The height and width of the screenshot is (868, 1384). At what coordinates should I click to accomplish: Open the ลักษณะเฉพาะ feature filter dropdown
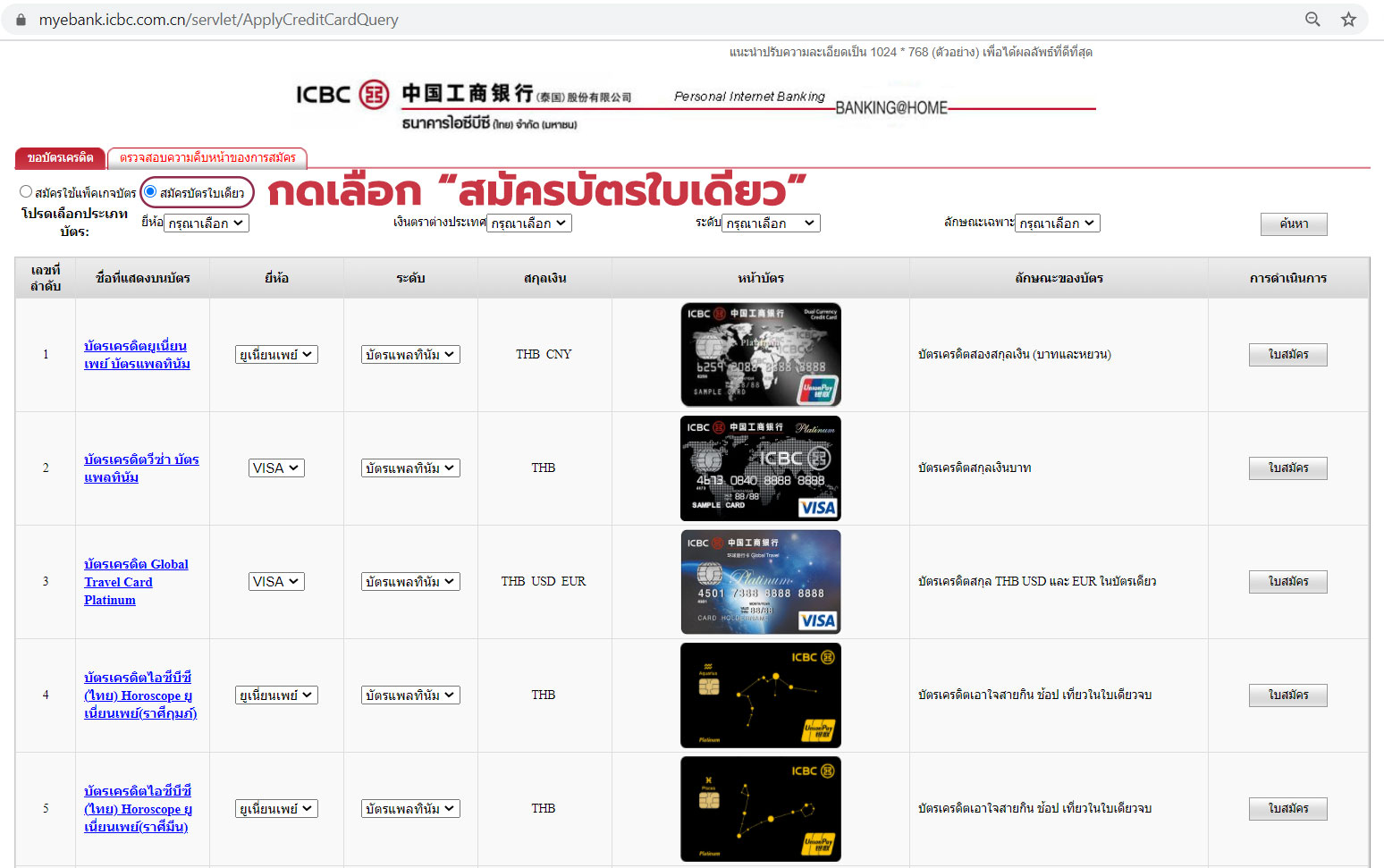[x=1058, y=223]
